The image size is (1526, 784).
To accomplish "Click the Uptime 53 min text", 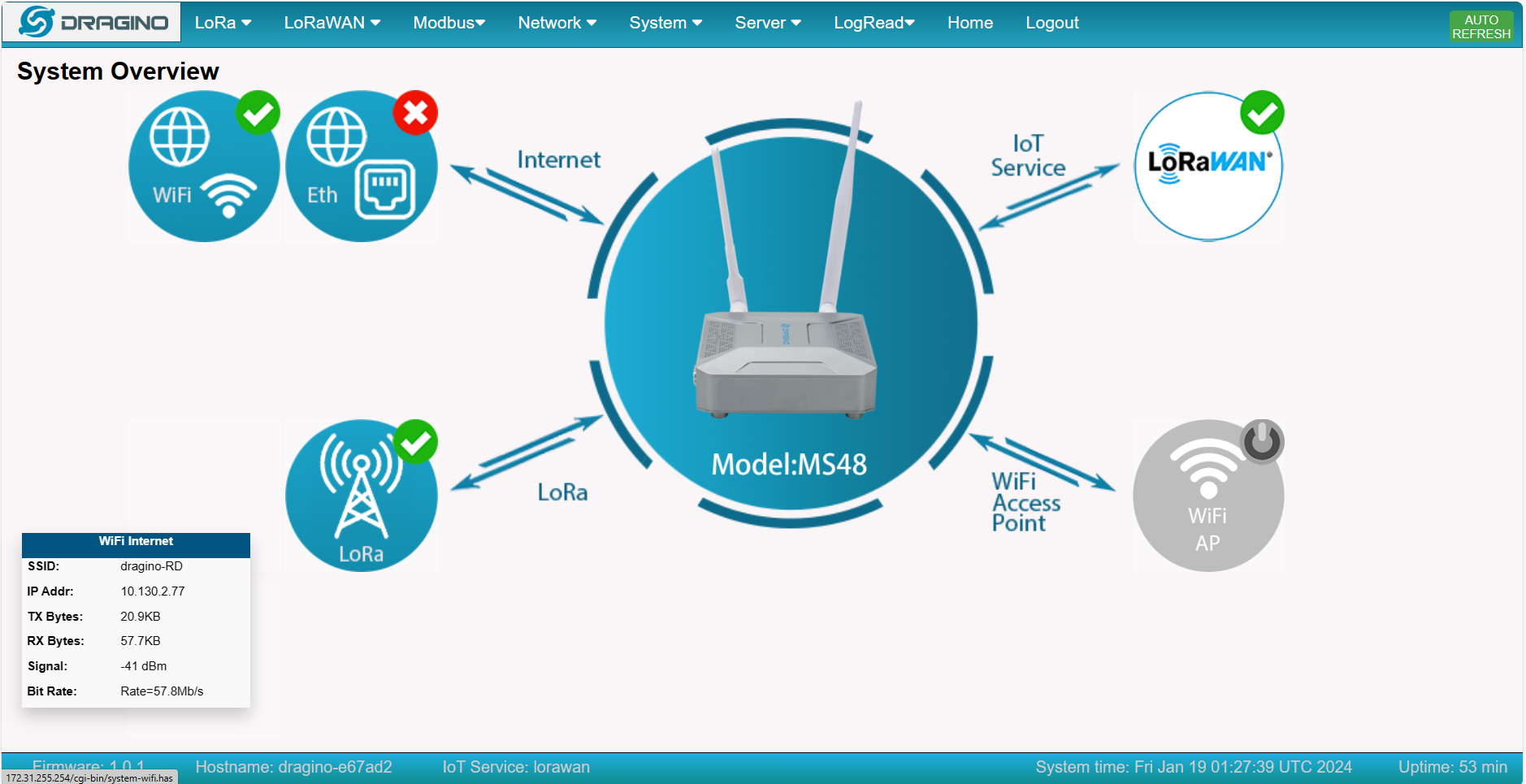I will point(1453,767).
